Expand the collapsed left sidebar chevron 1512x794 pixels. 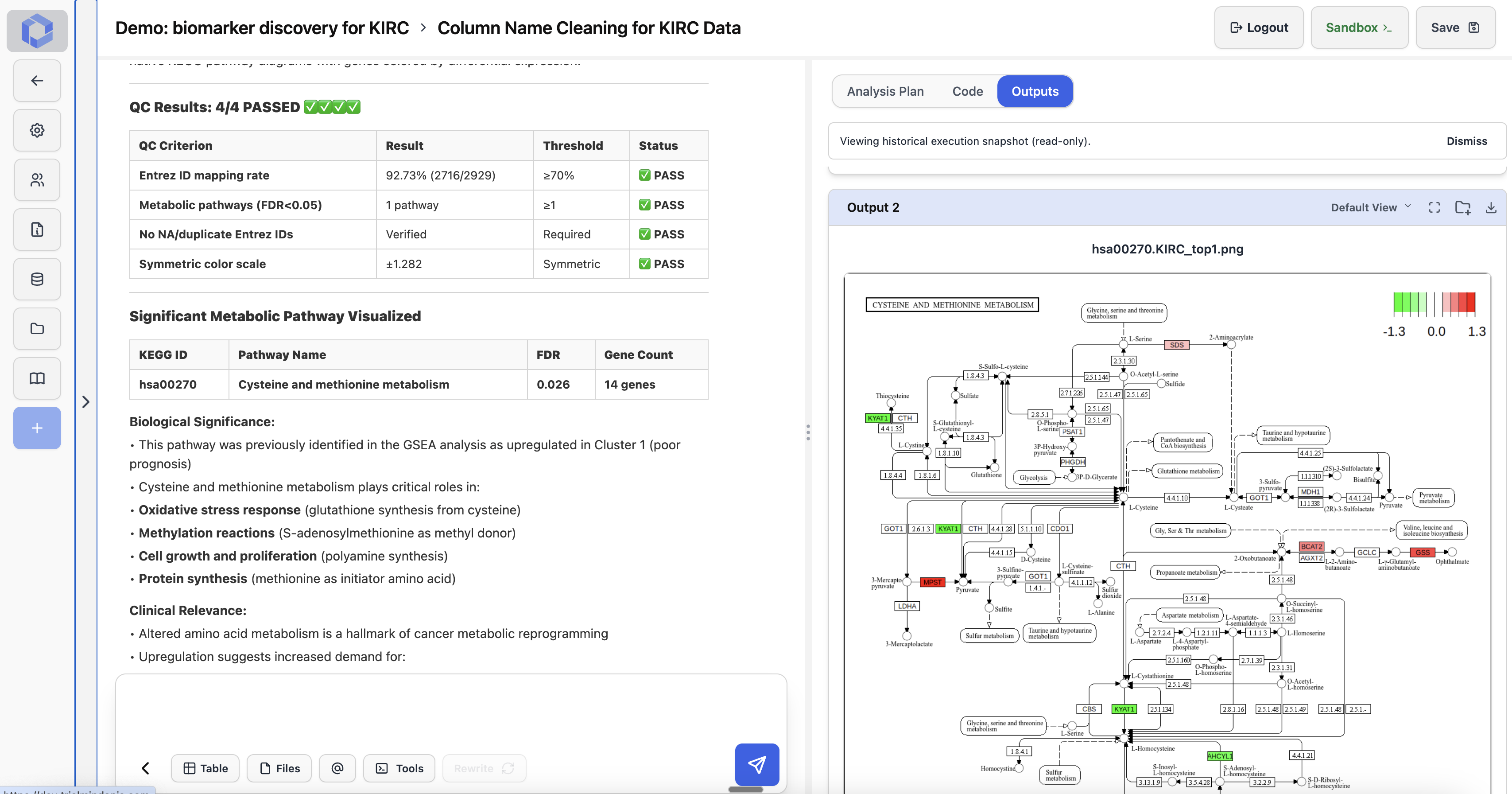coord(85,402)
